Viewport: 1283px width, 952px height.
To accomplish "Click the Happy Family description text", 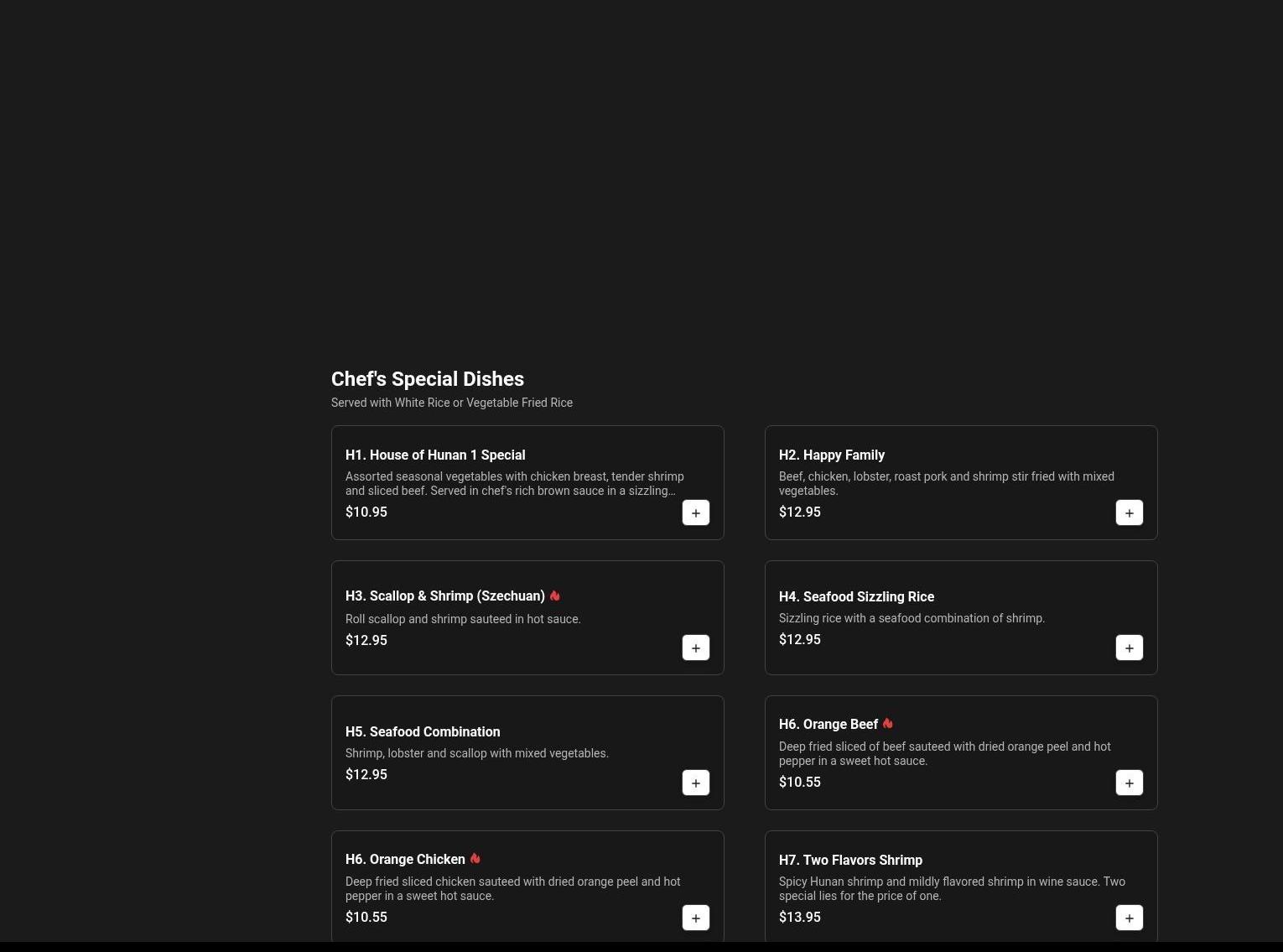I will click(x=946, y=483).
